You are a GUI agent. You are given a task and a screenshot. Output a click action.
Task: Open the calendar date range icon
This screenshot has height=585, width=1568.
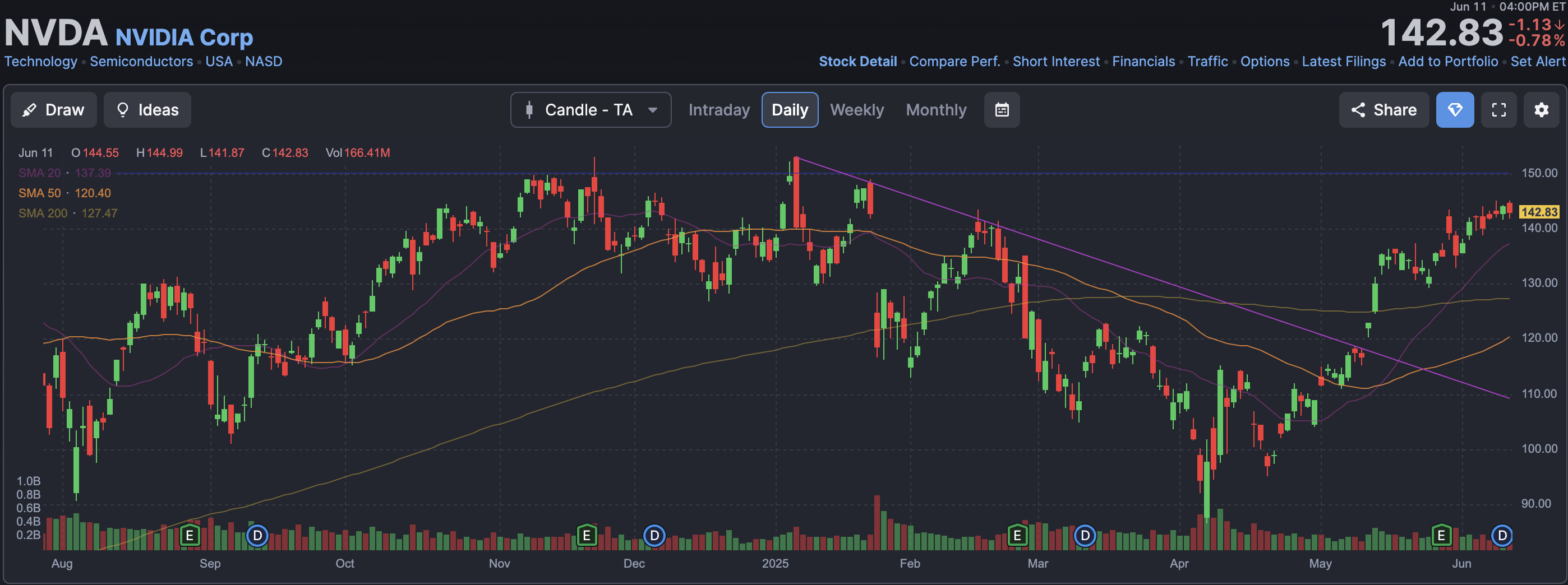tap(1002, 110)
